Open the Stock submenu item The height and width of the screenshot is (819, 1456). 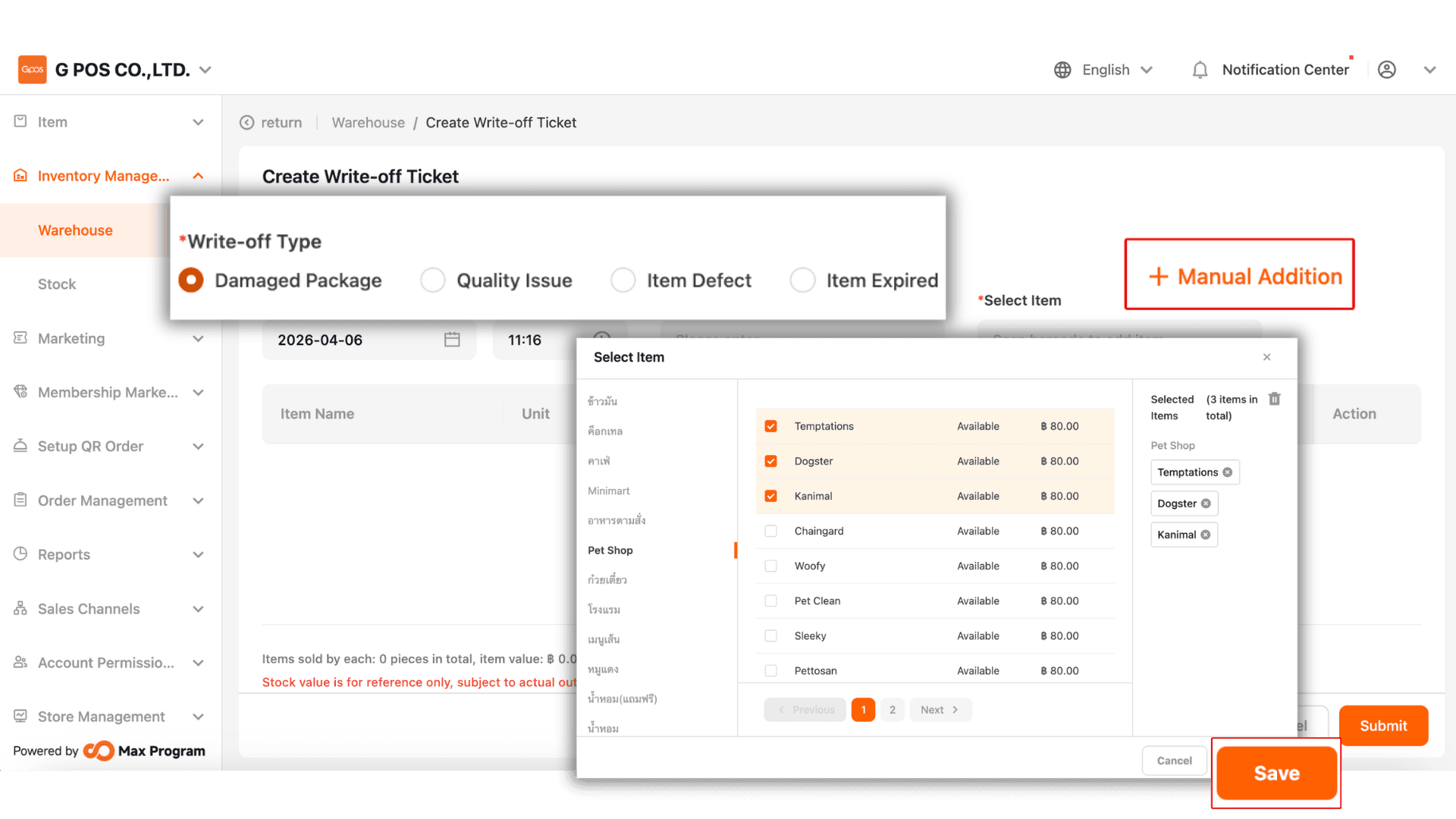tap(57, 284)
